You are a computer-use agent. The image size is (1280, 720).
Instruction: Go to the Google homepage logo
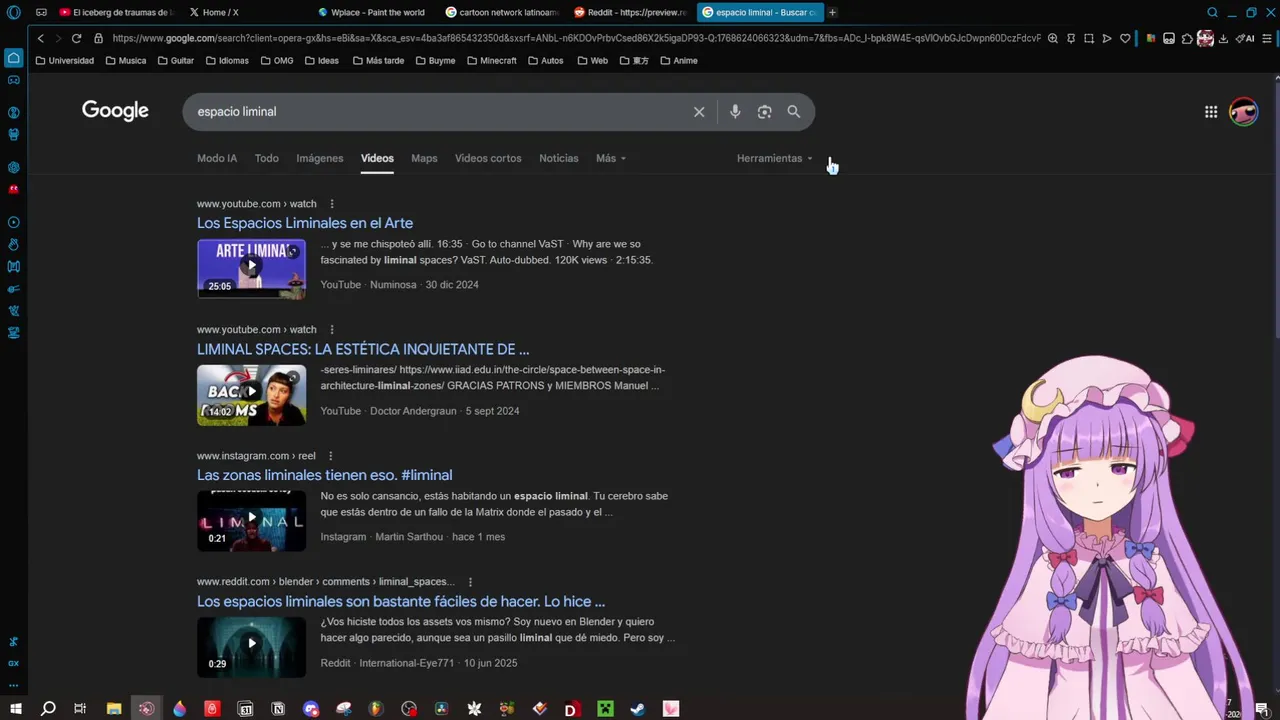pos(115,111)
